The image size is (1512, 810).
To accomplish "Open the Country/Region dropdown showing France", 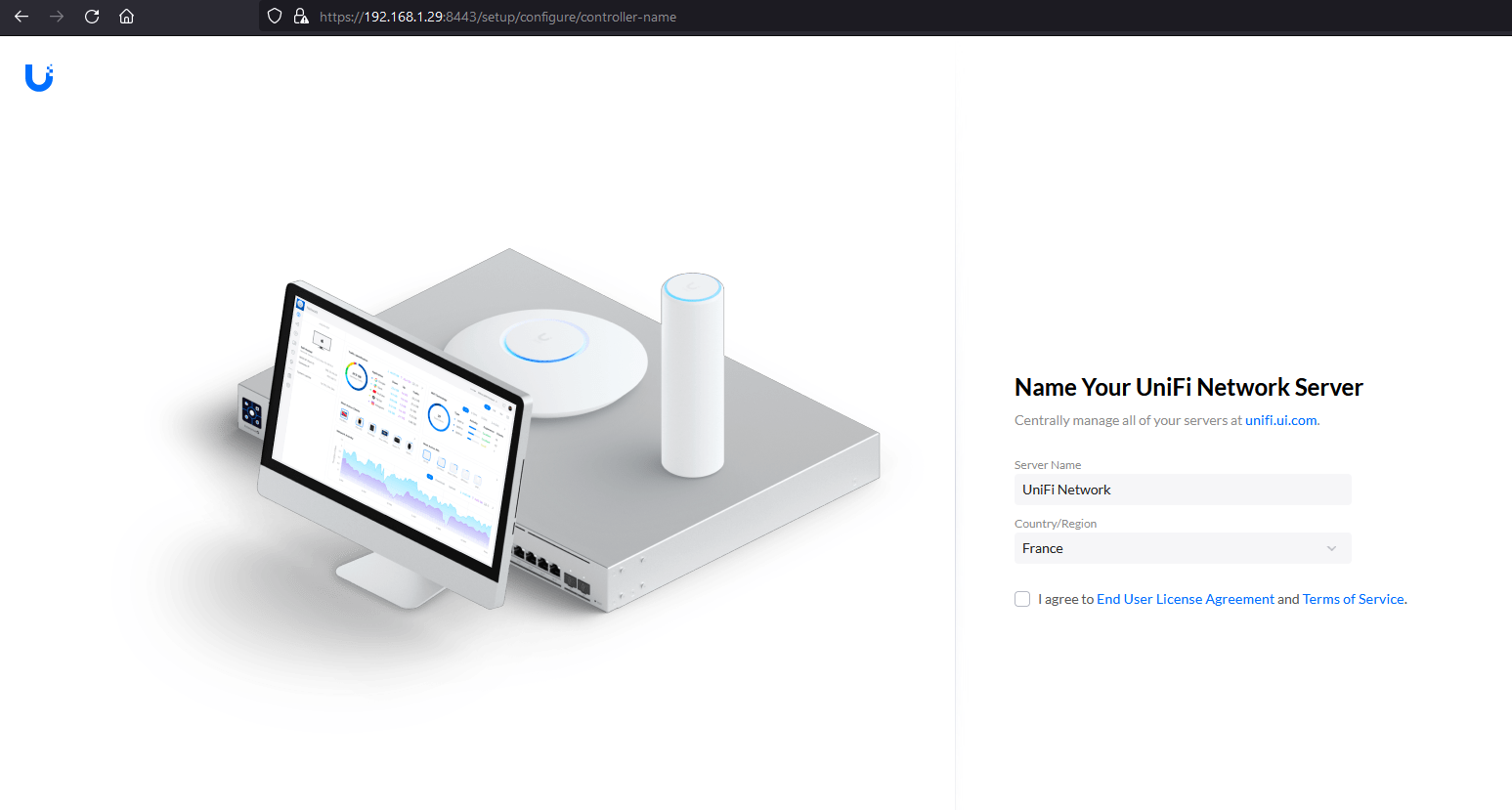I will (x=1183, y=548).
